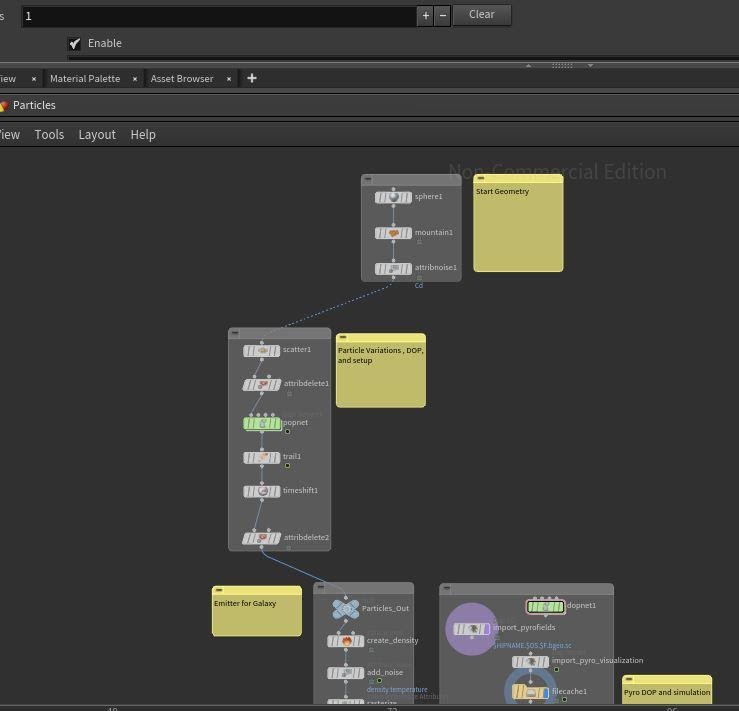Open the Layout menu
739x711 pixels.
pyautogui.click(x=97, y=134)
